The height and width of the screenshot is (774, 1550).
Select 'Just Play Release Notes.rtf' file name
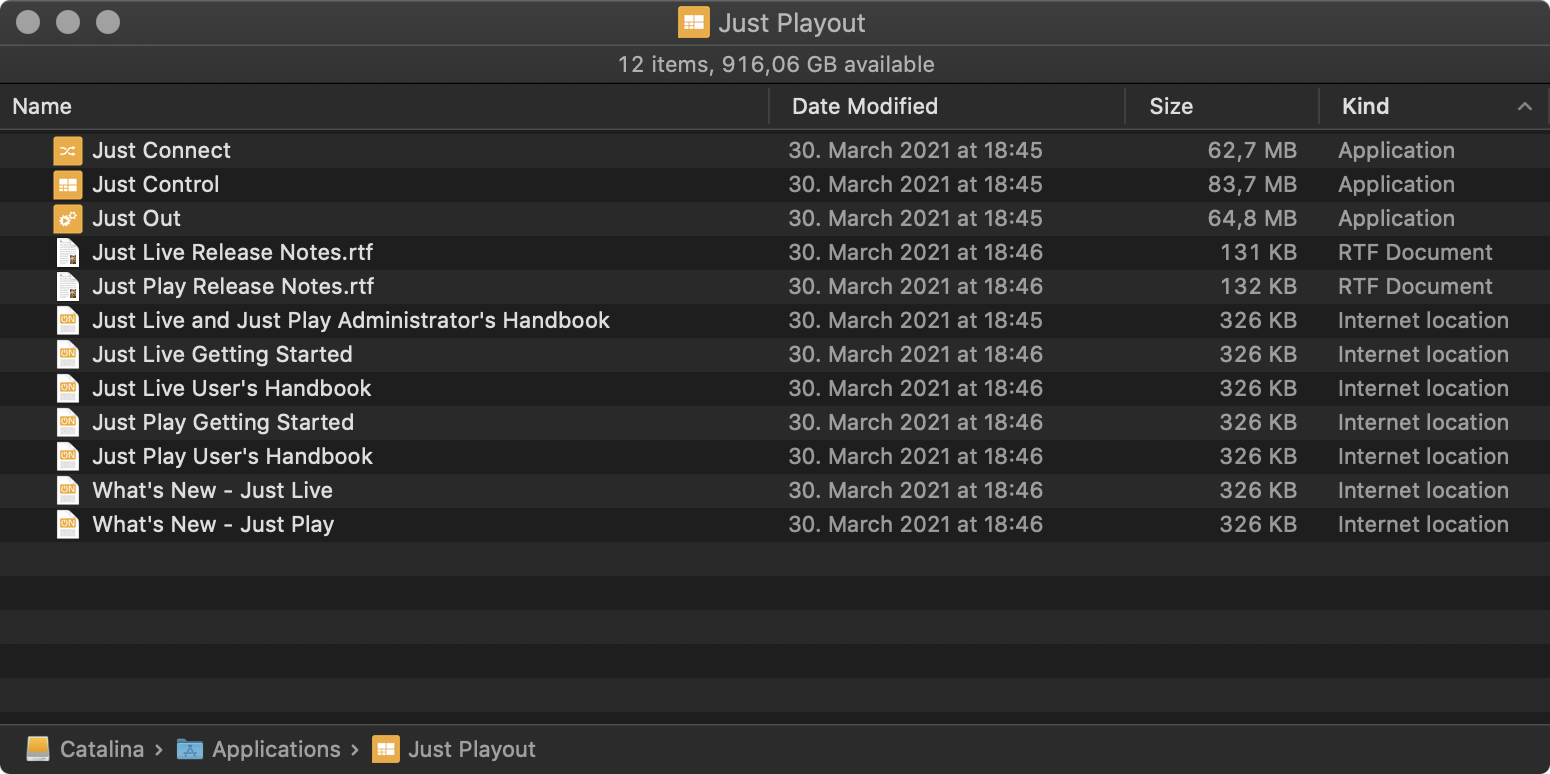pos(232,286)
